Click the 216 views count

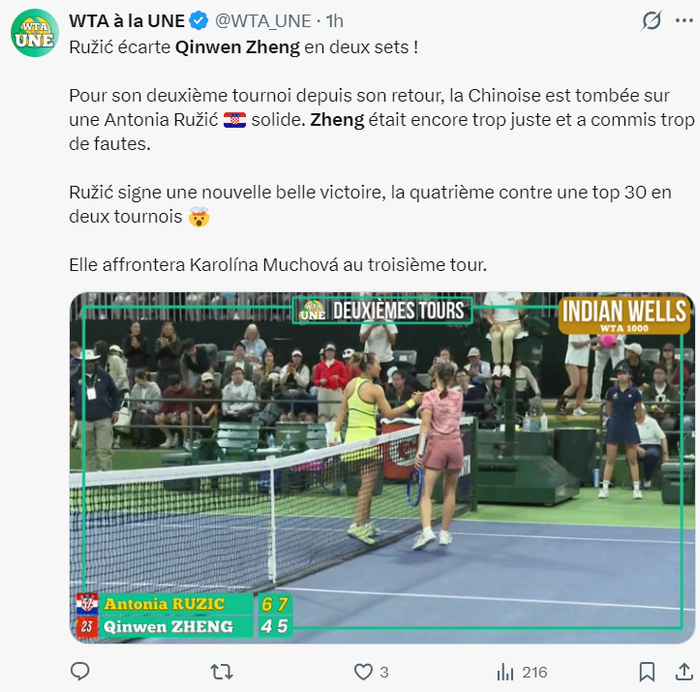534,672
